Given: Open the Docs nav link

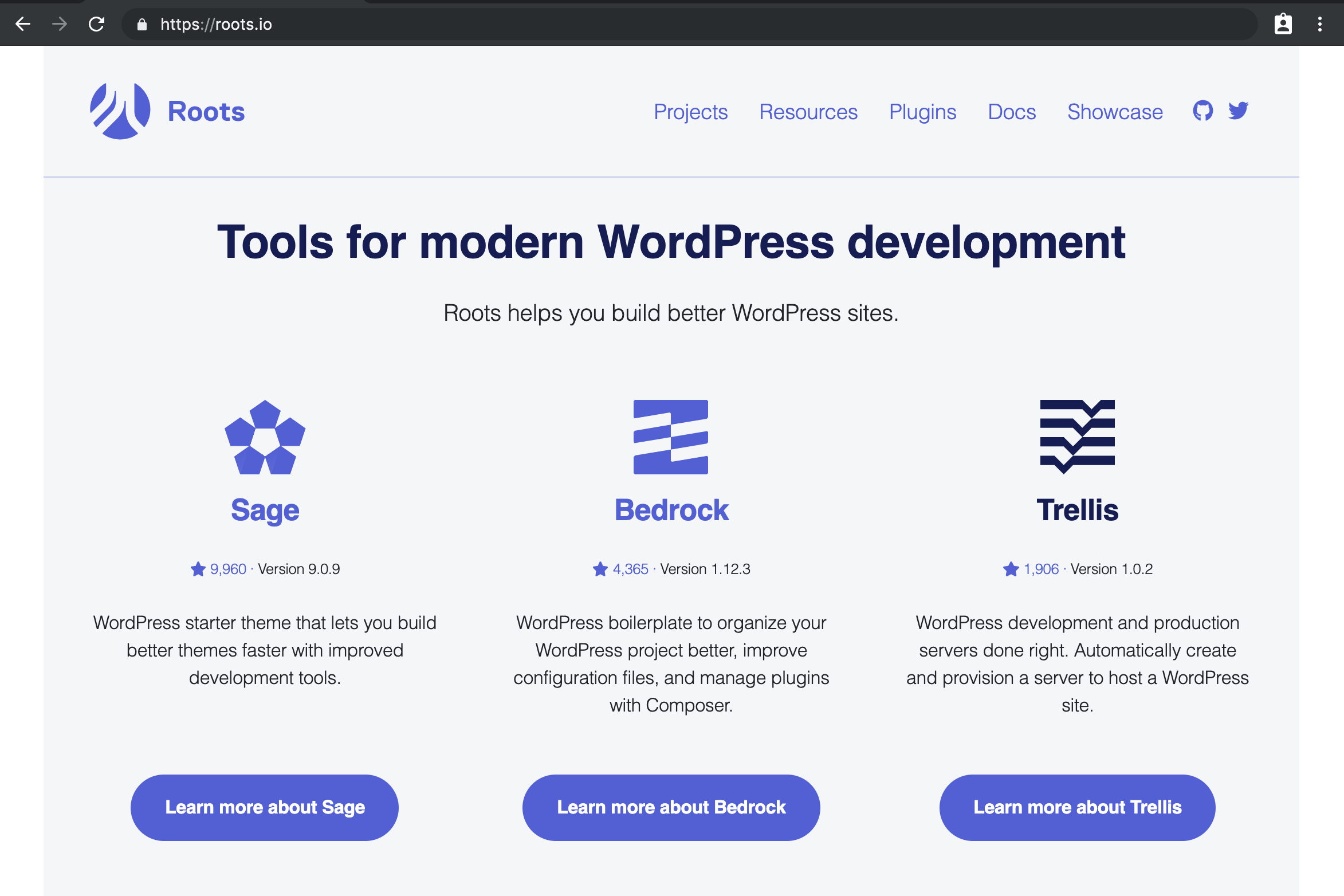Looking at the screenshot, I should 1012,112.
